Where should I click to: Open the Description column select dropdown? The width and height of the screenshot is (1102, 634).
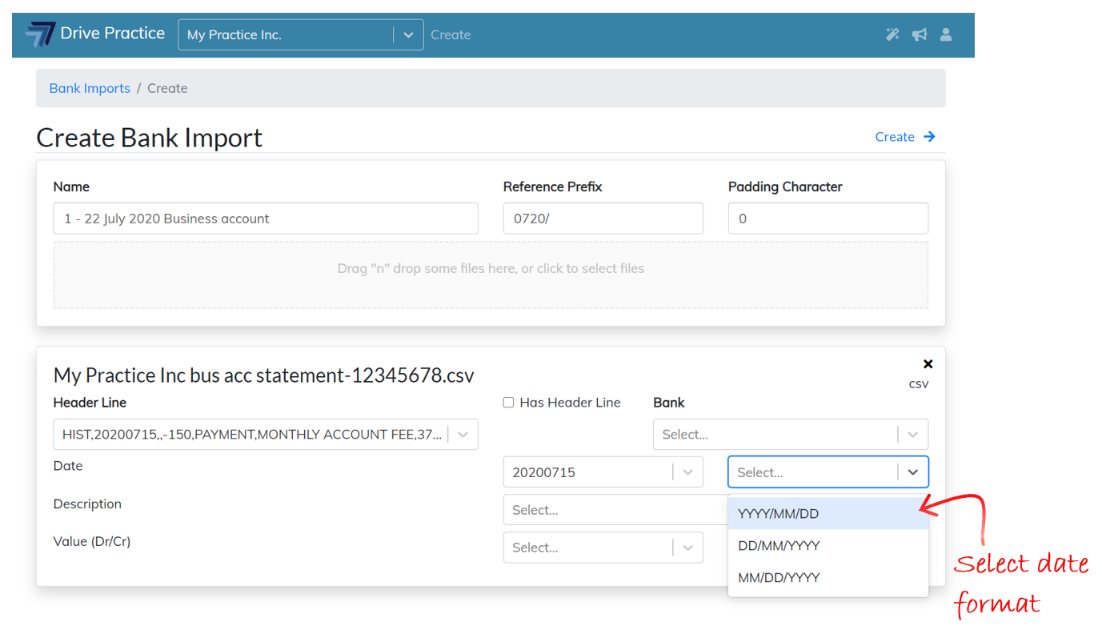point(616,510)
